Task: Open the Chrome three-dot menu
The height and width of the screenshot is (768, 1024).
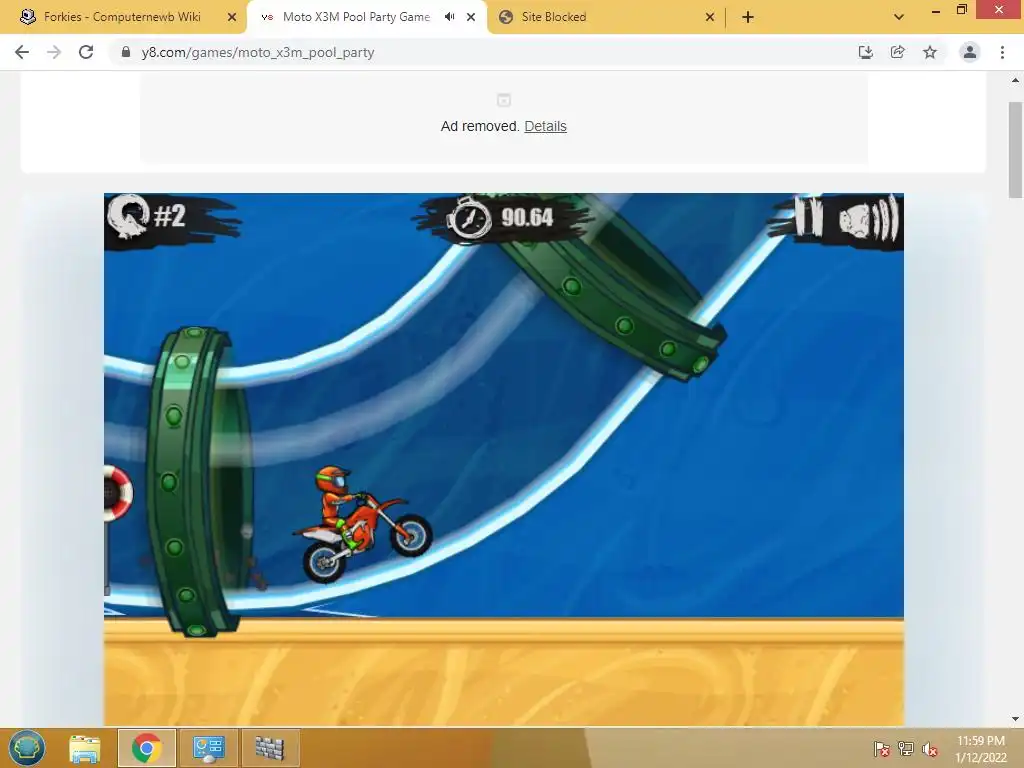Action: tap(1002, 52)
